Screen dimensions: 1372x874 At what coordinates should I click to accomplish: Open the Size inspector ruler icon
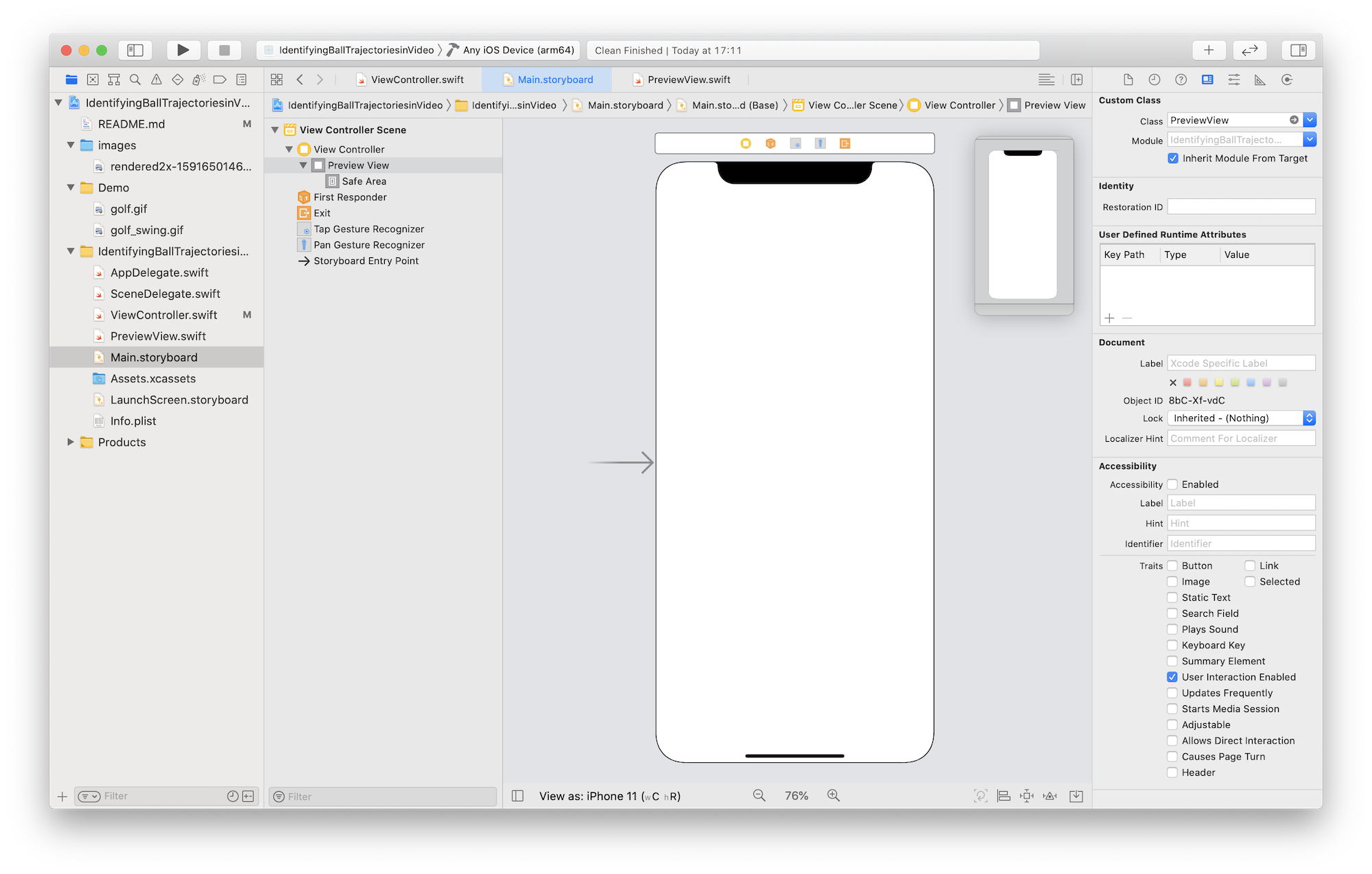[1260, 80]
